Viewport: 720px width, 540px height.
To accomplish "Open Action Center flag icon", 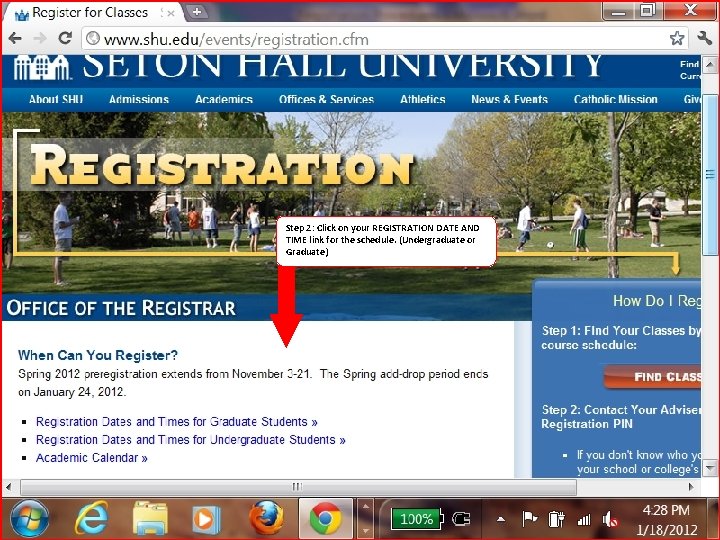I will pos(529,519).
